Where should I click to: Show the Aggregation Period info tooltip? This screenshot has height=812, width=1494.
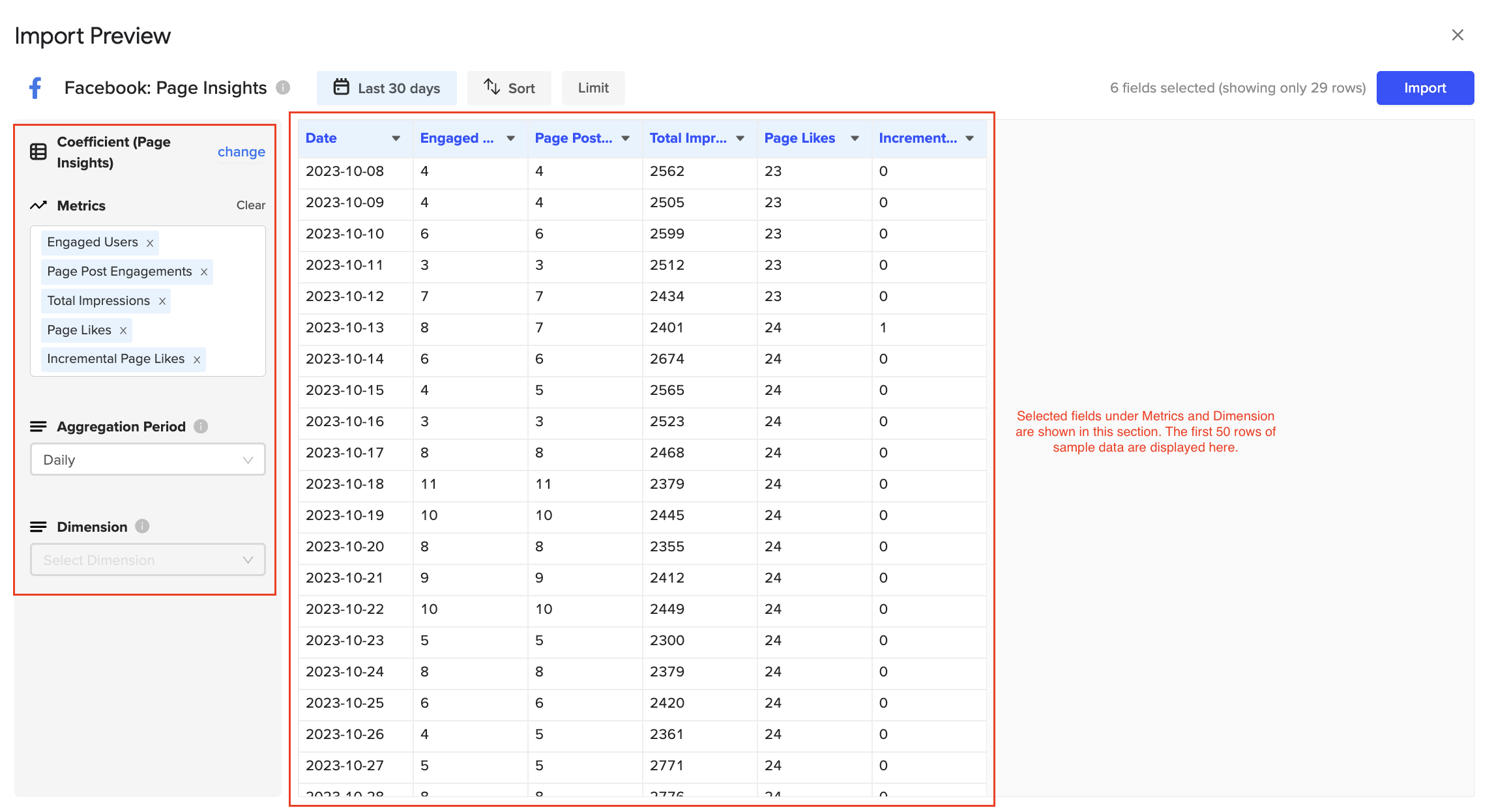point(201,426)
